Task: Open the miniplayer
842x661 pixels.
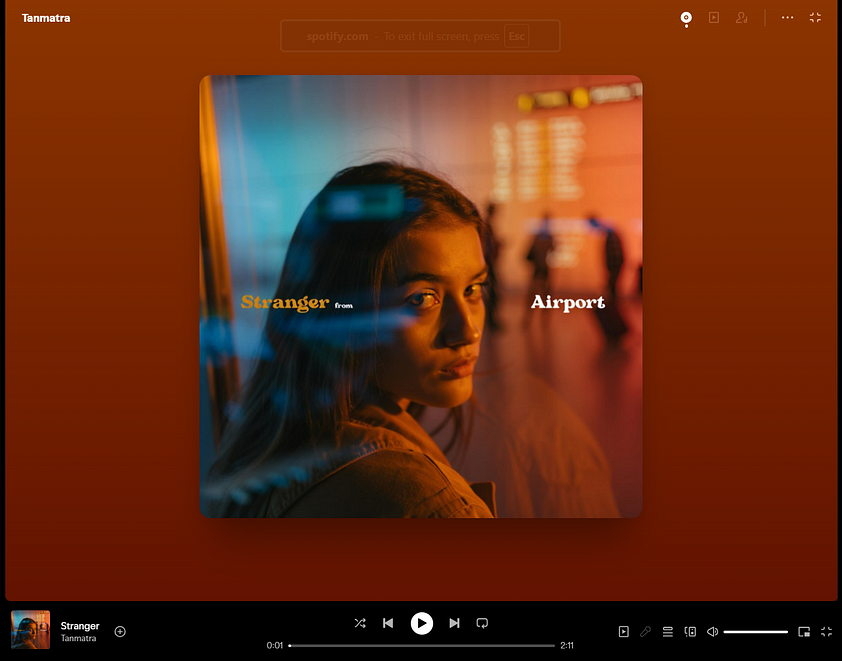Action: [x=804, y=631]
